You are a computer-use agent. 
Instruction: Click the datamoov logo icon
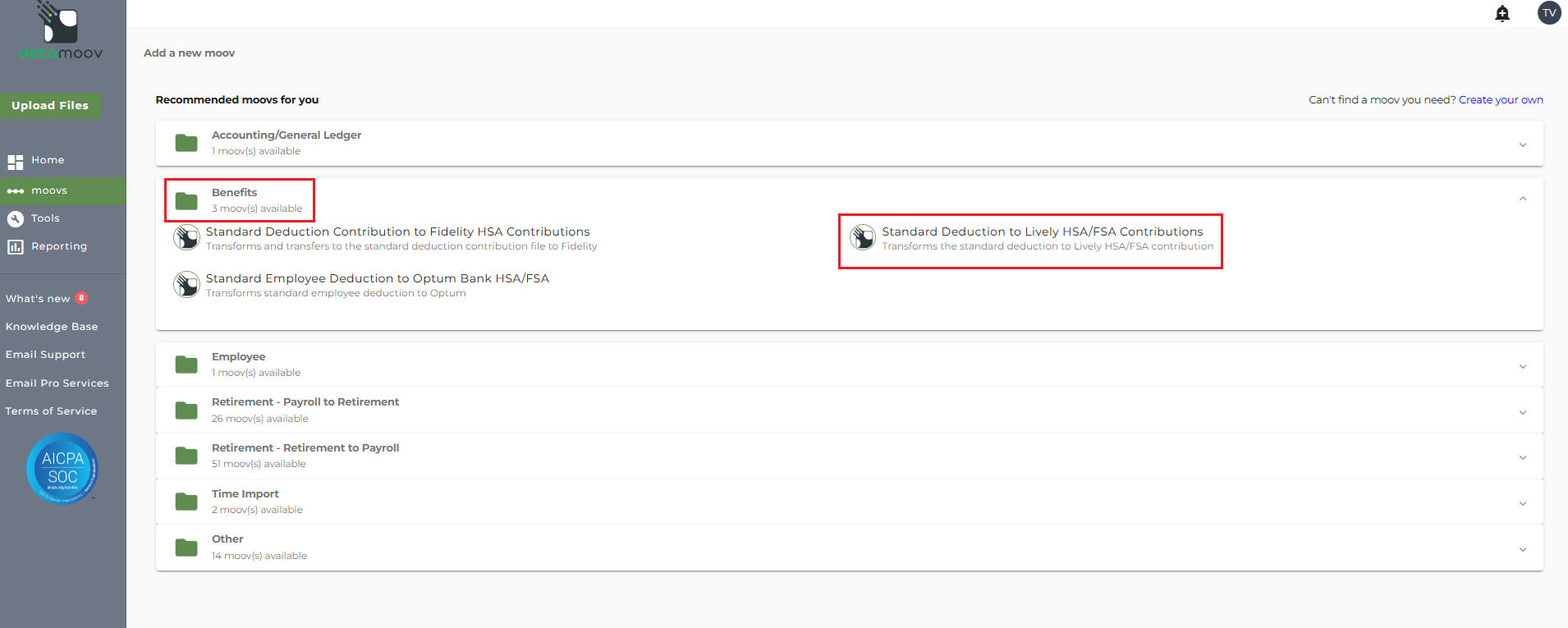click(59, 22)
